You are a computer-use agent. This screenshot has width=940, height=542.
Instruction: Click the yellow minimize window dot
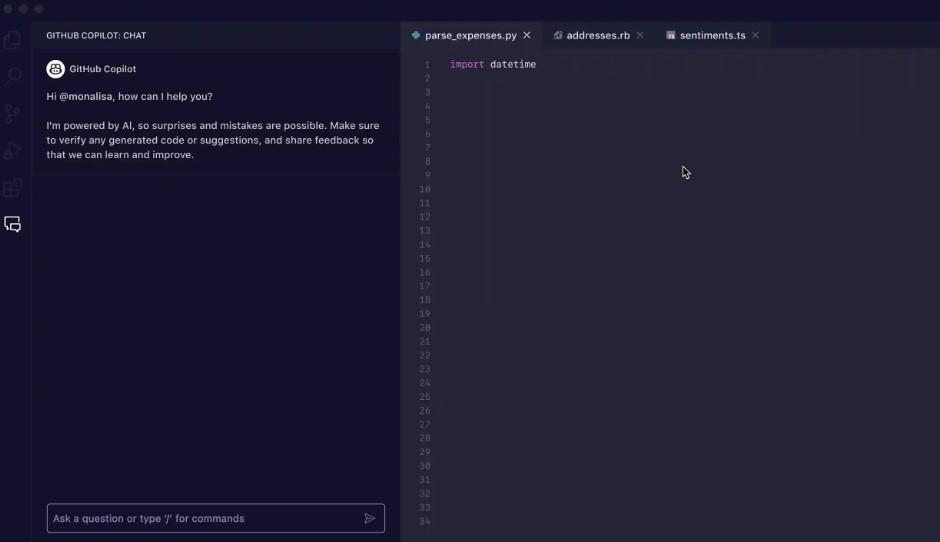point(23,8)
